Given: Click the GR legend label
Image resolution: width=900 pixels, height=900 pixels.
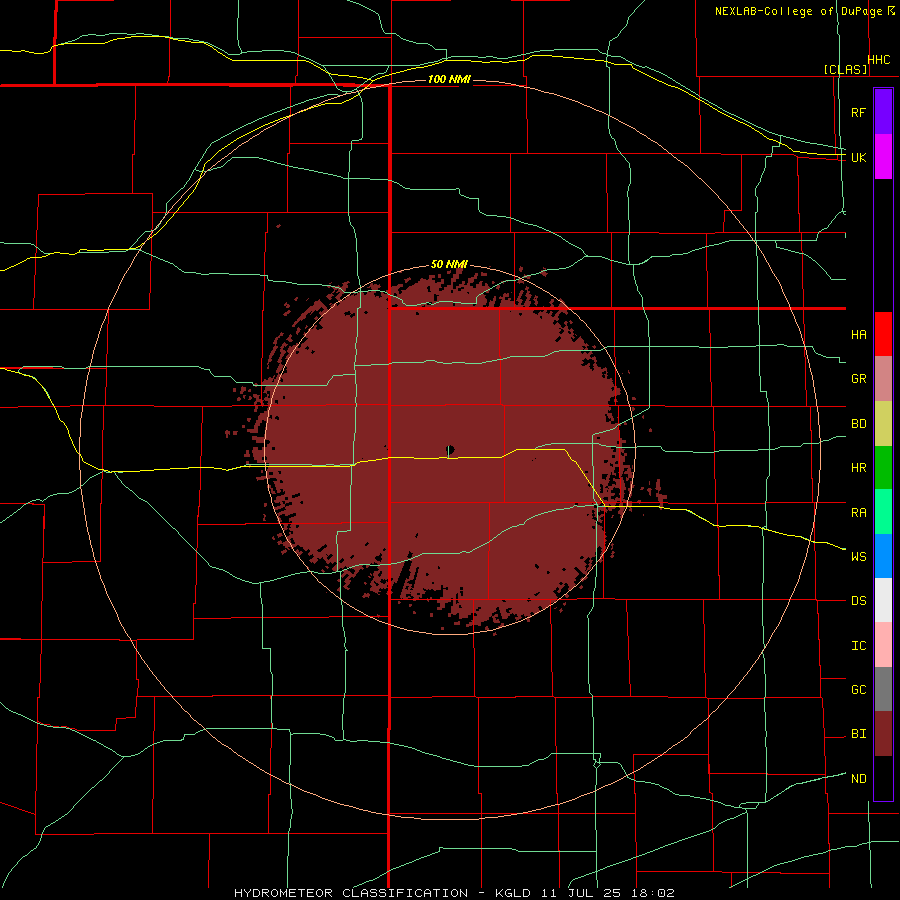Looking at the screenshot, I should click(x=858, y=379).
